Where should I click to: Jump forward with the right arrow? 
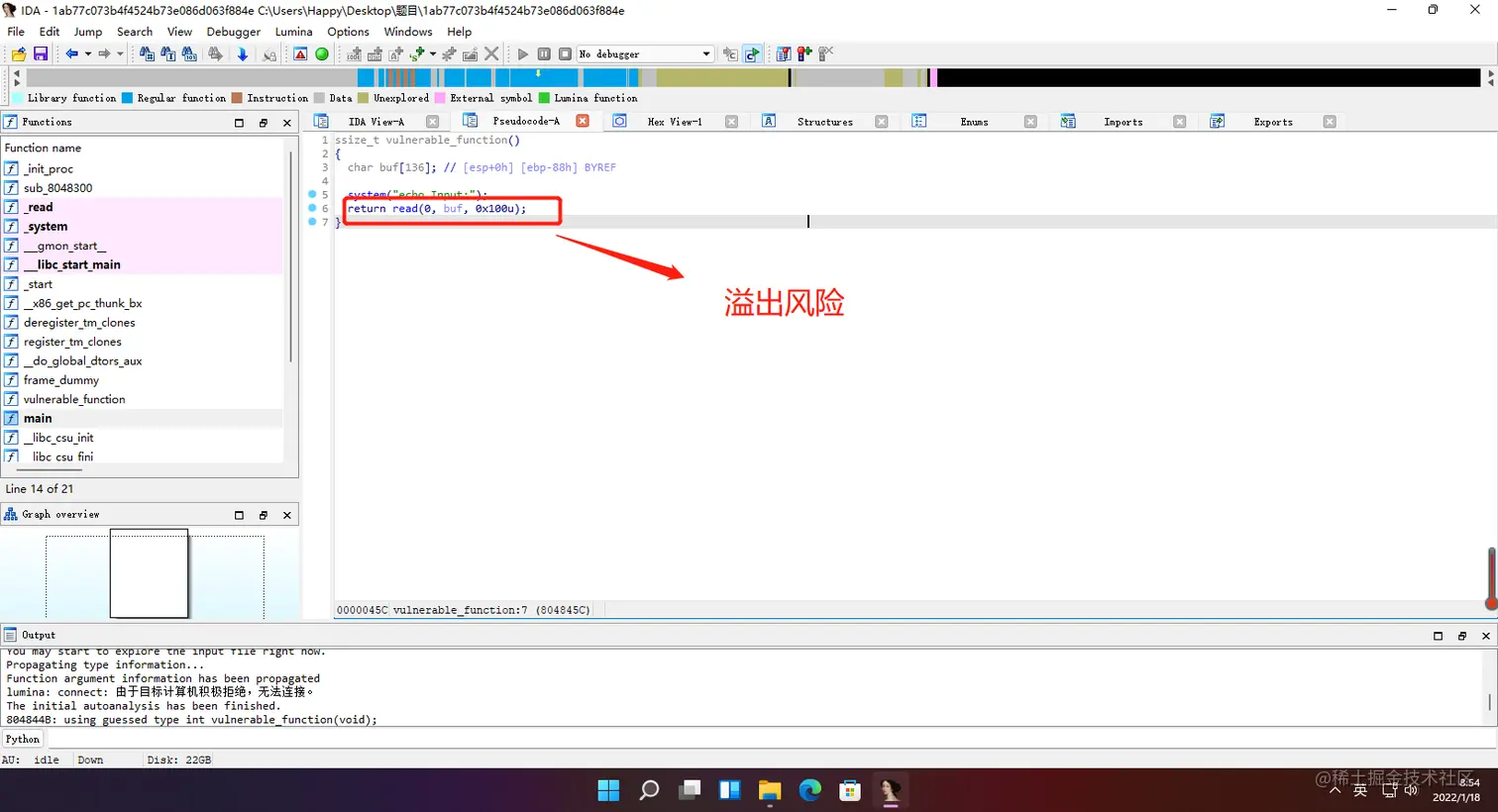point(104,53)
